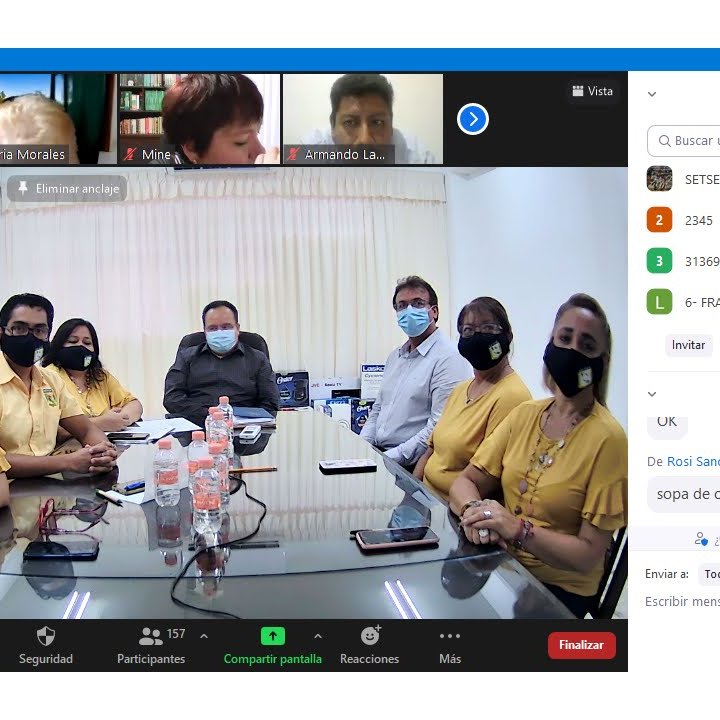Screen dimensions: 720x720
Task: Click the green avatar numbered 3
Action: click(x=659, y=261)
